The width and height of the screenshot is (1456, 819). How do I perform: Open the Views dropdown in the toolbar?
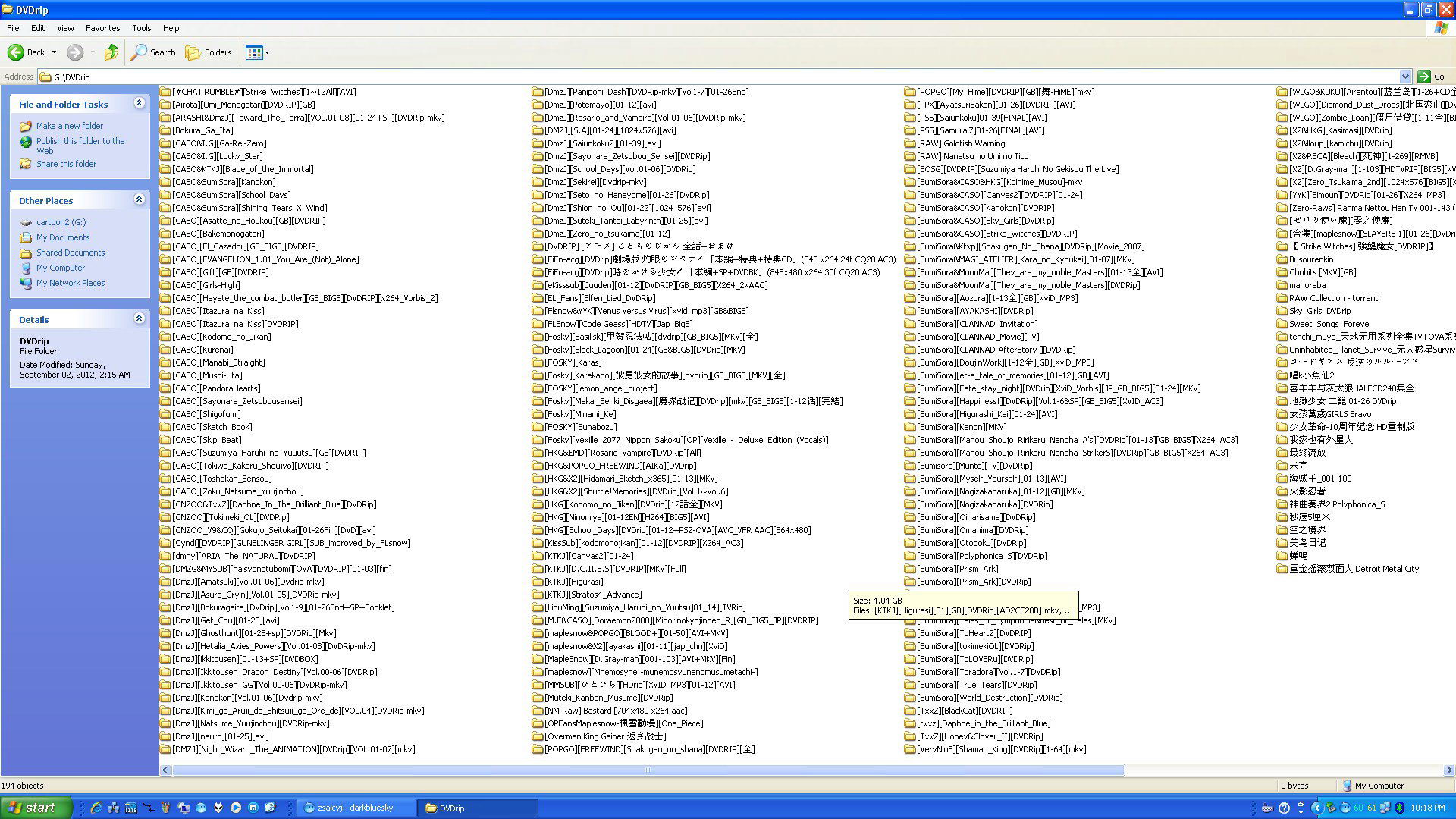(x=258, y=52)
